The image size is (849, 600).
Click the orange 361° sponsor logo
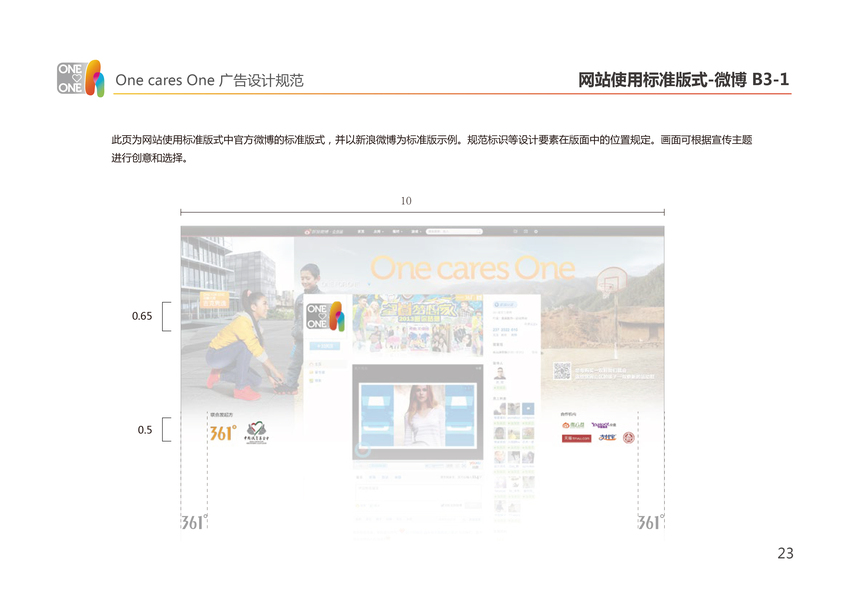point(223,433)
